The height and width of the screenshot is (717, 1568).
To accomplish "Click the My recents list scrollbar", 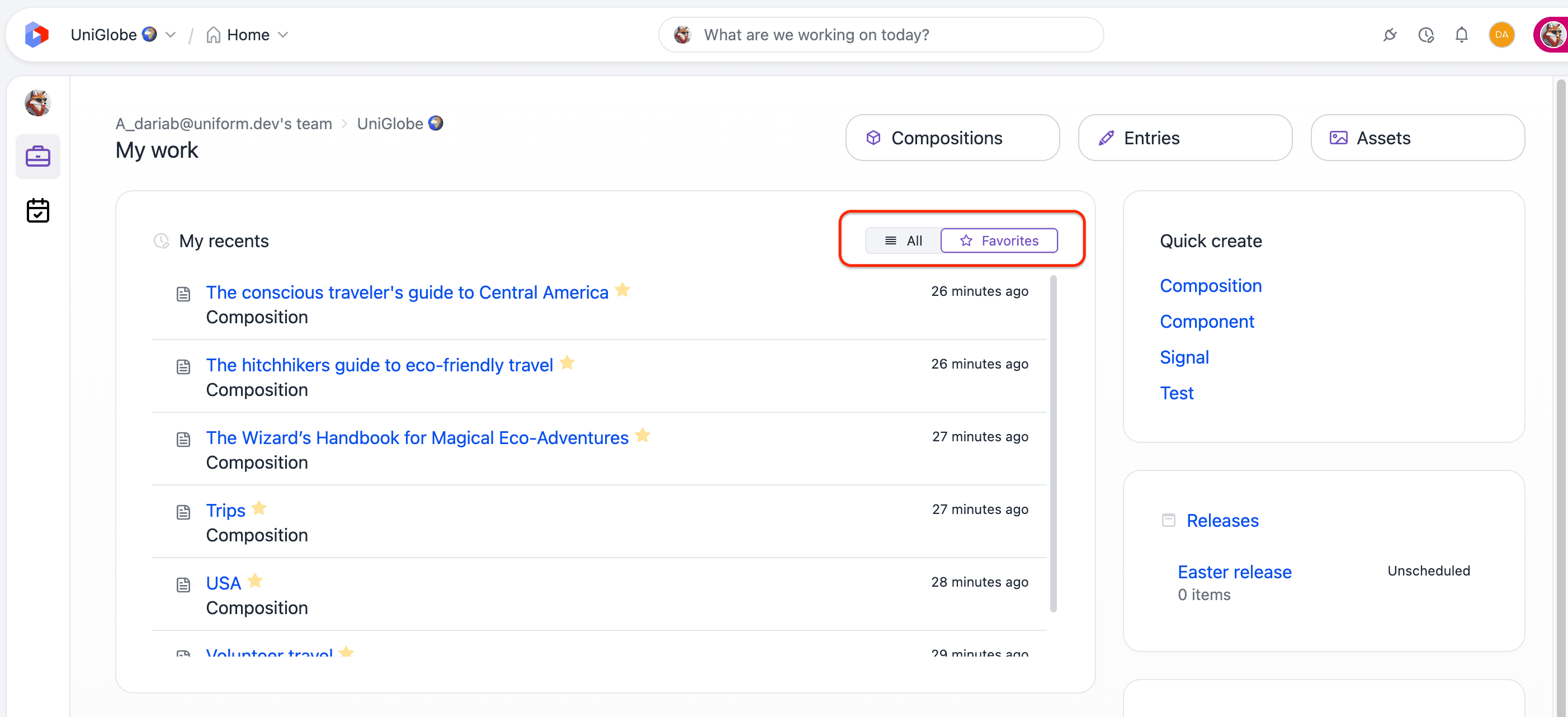I will coord(1053,444).
